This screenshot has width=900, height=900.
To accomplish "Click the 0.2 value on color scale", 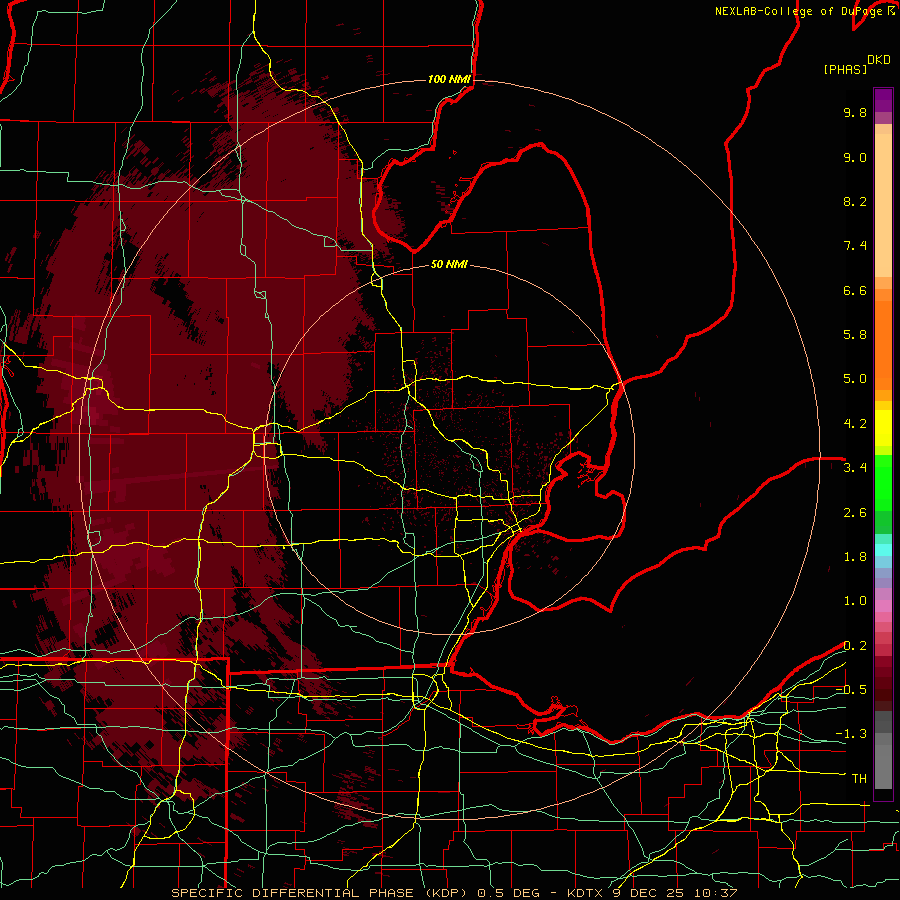I will 855,646.
